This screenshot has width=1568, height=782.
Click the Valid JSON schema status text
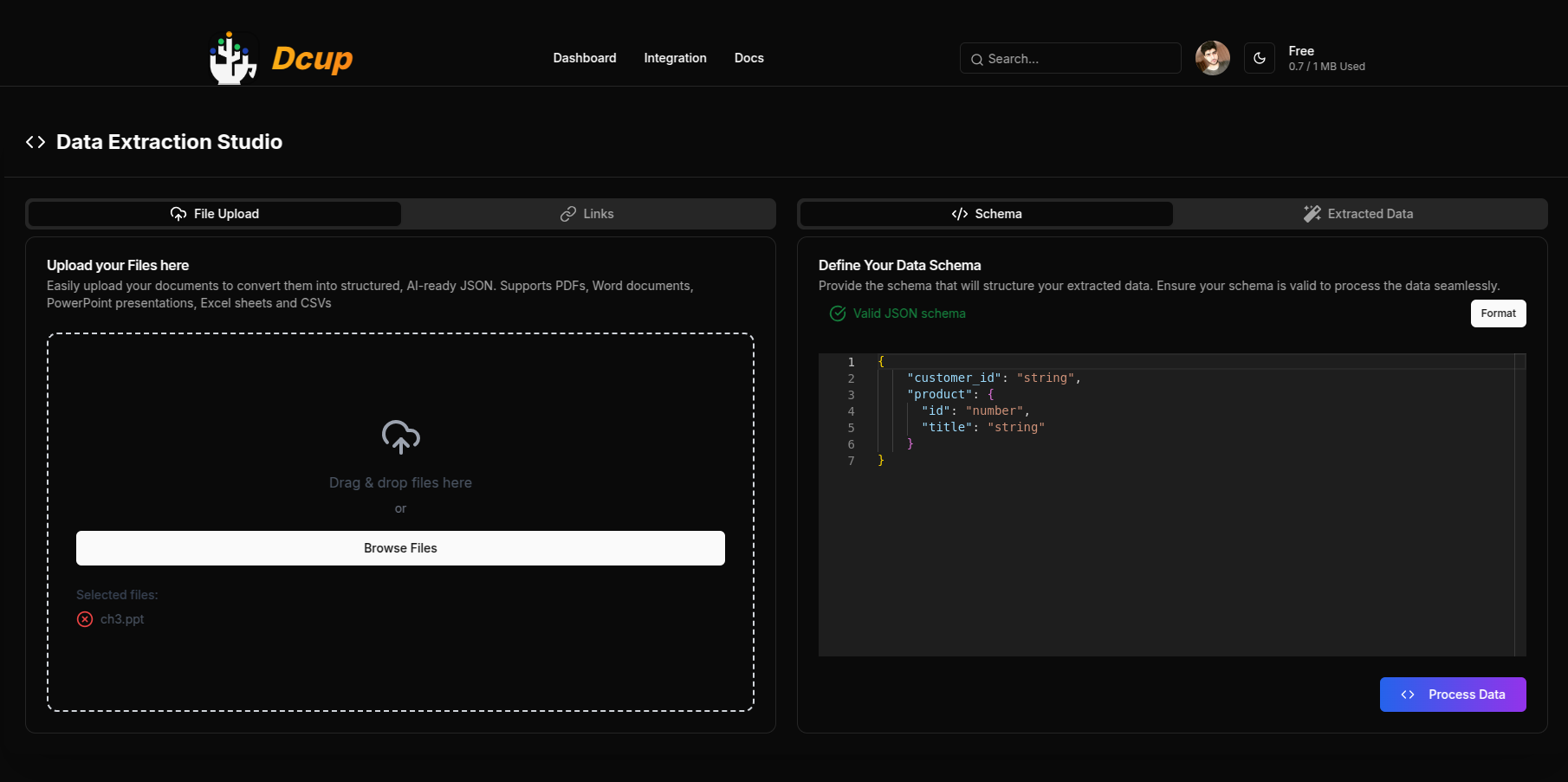(x=909, y=313)
